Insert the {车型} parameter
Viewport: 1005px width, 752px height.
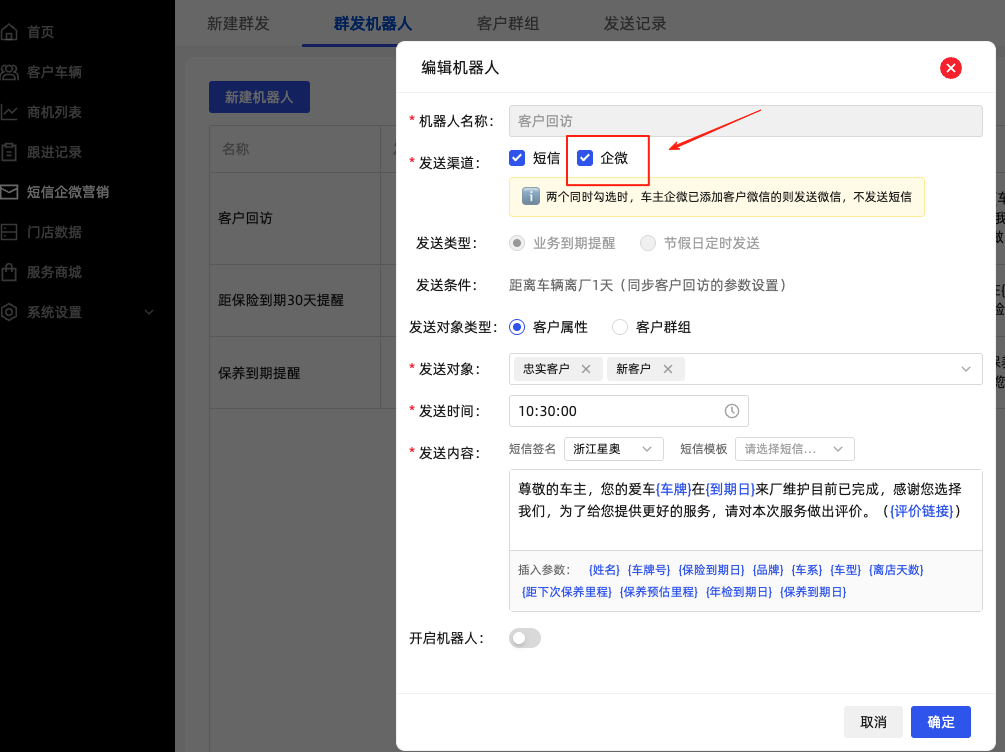click(x=845, y=570)
